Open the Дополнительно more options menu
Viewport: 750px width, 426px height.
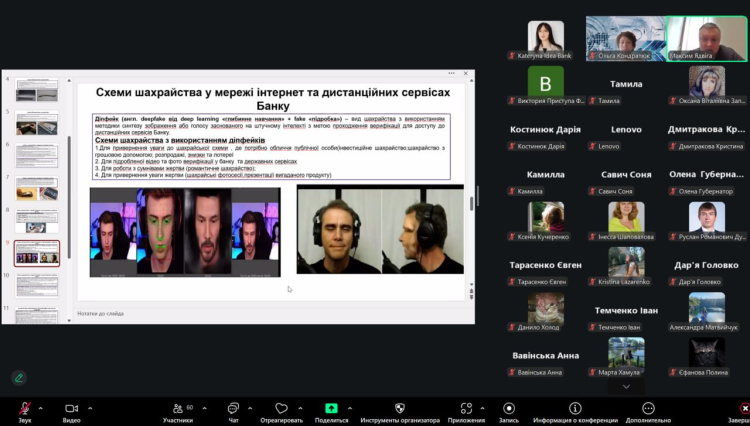[648, 409]
